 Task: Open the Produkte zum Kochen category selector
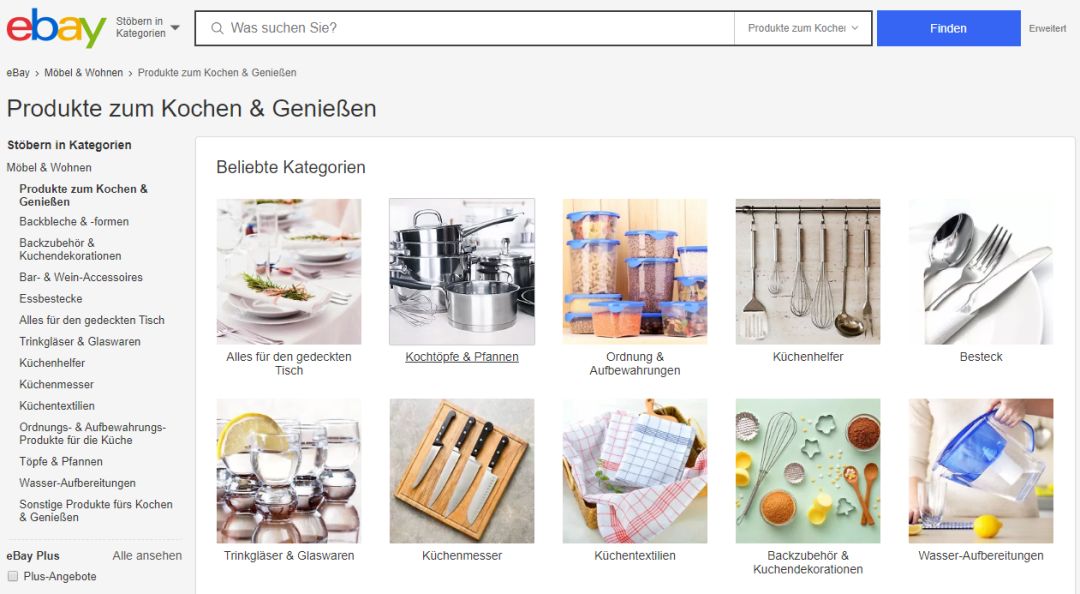tap(803, 28)
